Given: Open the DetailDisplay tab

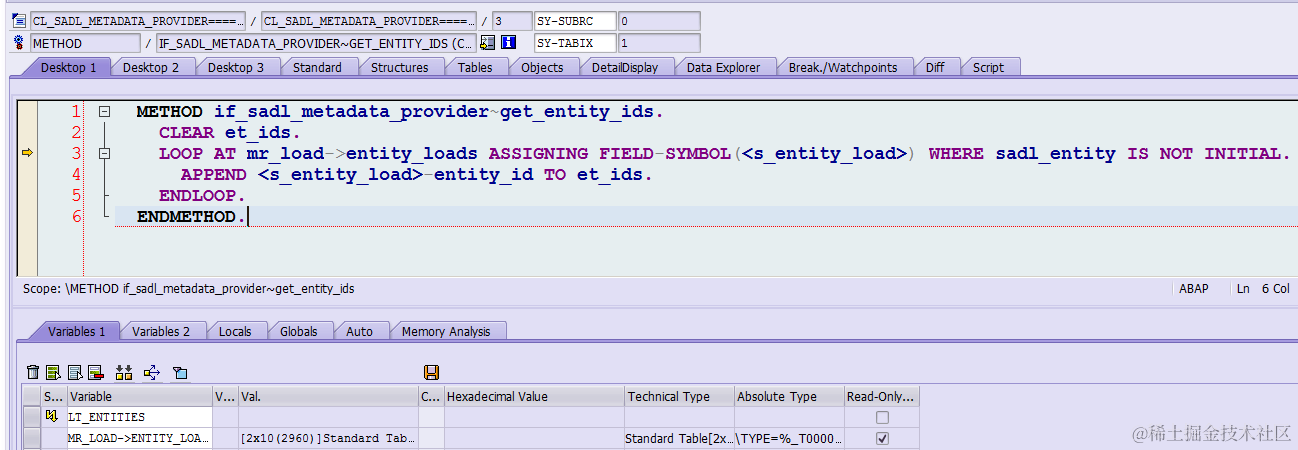Looking at the screenshot, I should (625, 67).
